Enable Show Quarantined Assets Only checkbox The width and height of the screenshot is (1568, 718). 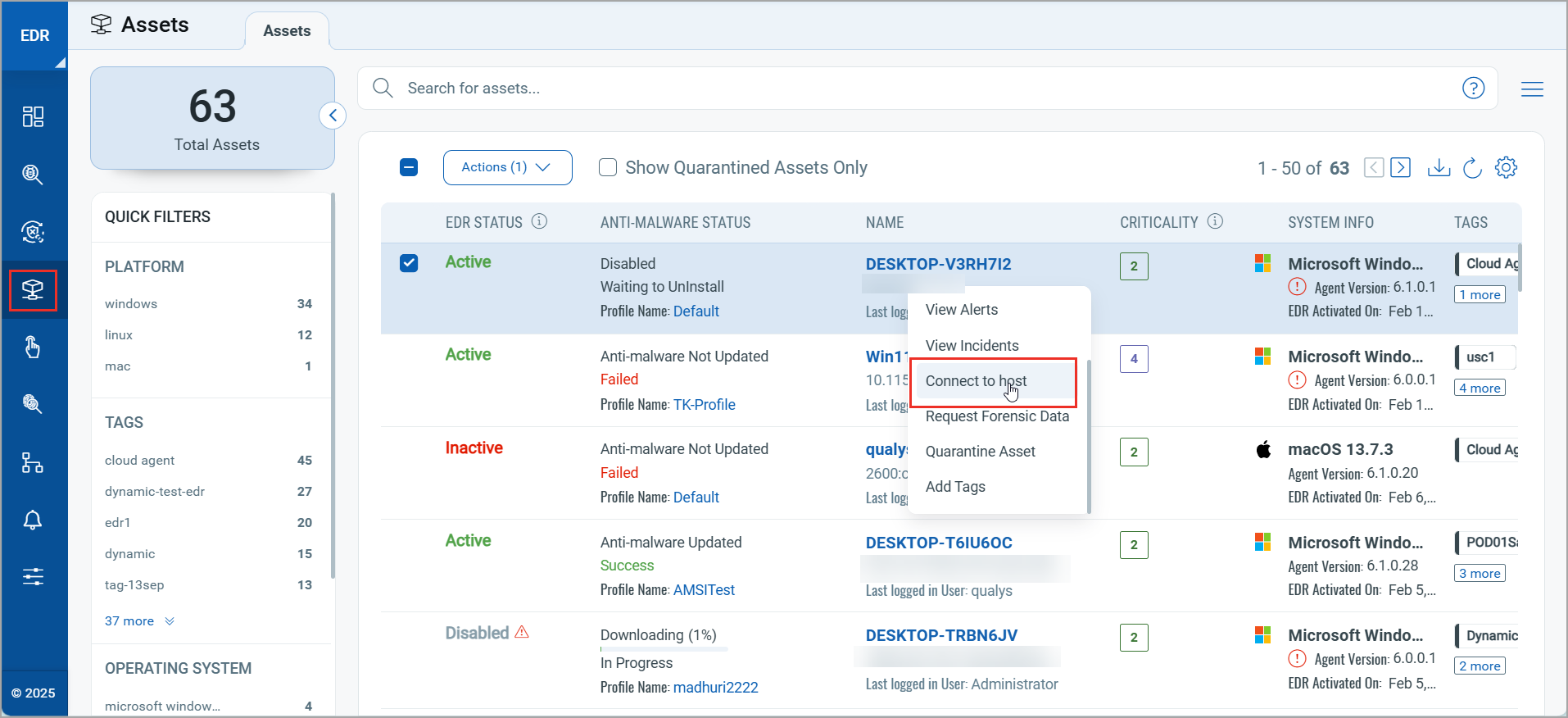(x=608, y=167)
